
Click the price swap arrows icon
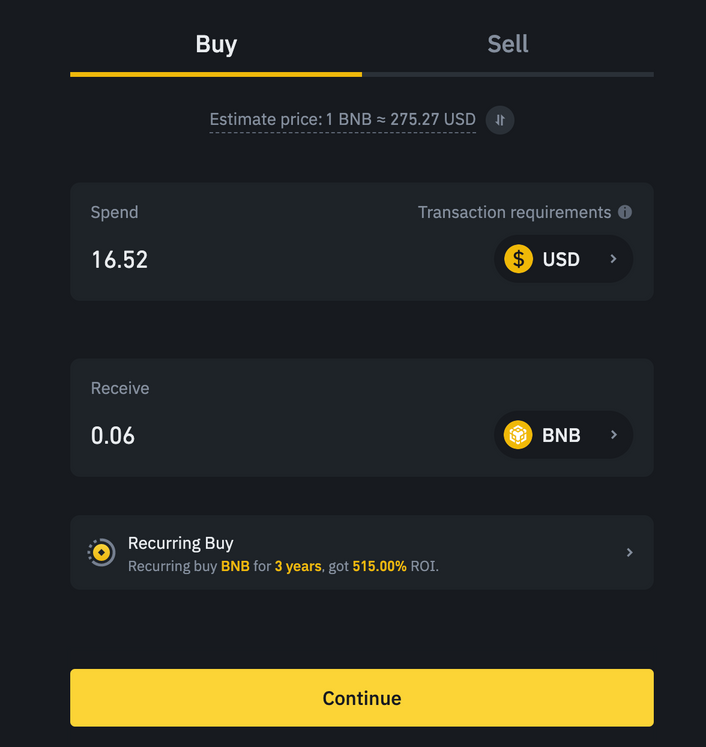(500, 120)
